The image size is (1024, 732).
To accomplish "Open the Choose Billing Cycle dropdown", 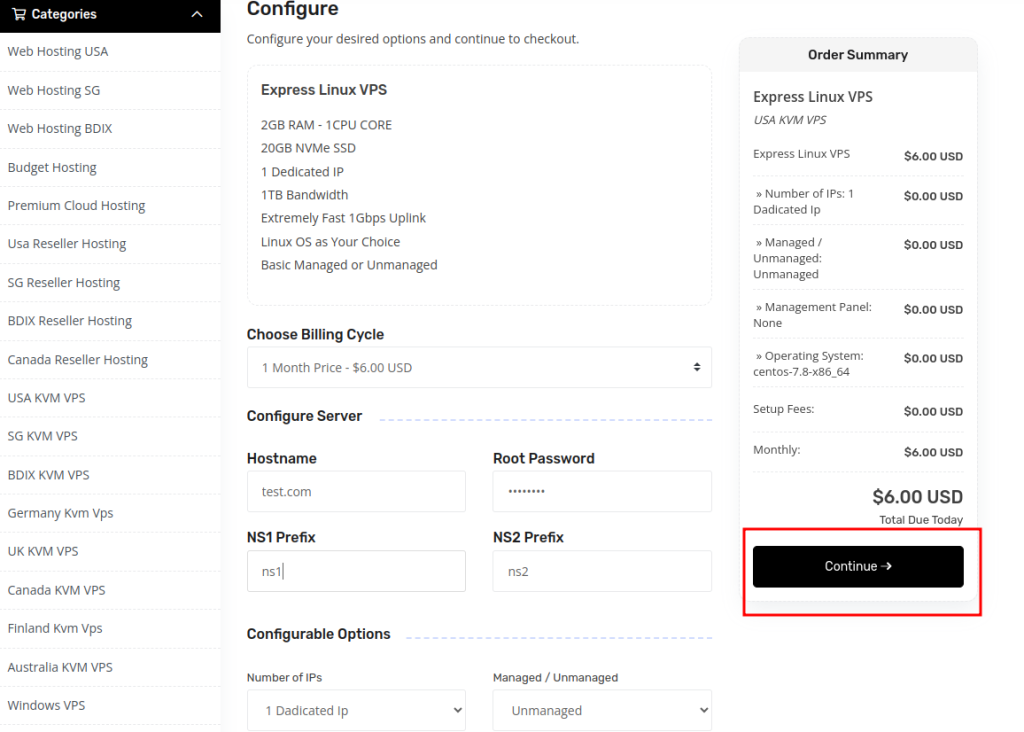I will click(479, 368).
